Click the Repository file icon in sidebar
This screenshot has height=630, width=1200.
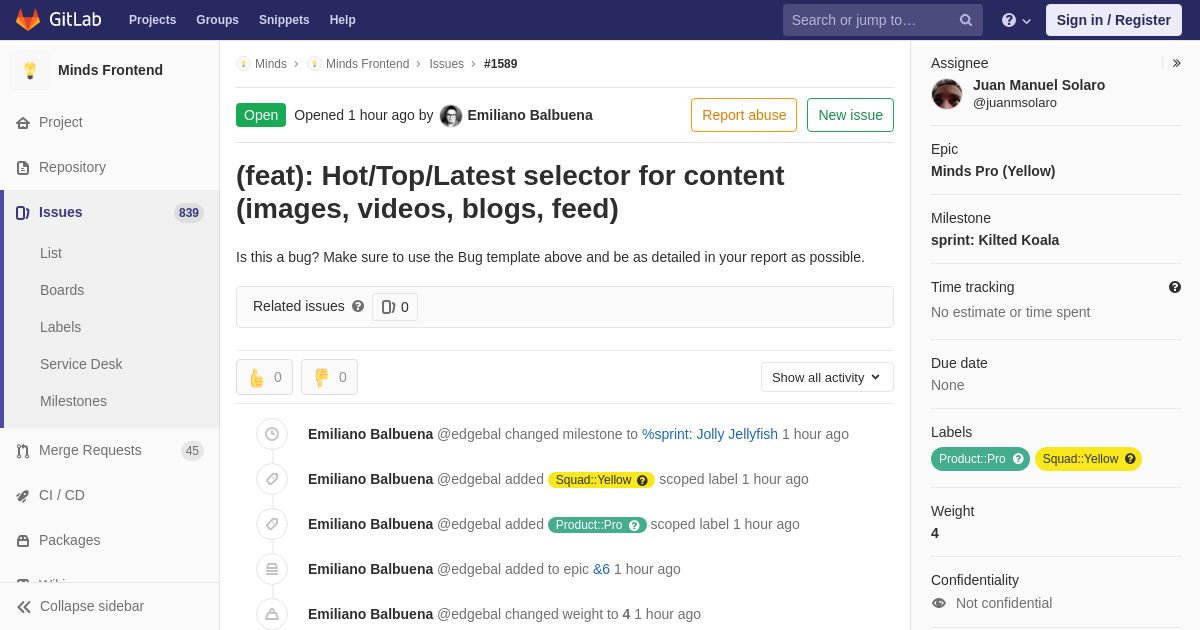tap(23, 167)
